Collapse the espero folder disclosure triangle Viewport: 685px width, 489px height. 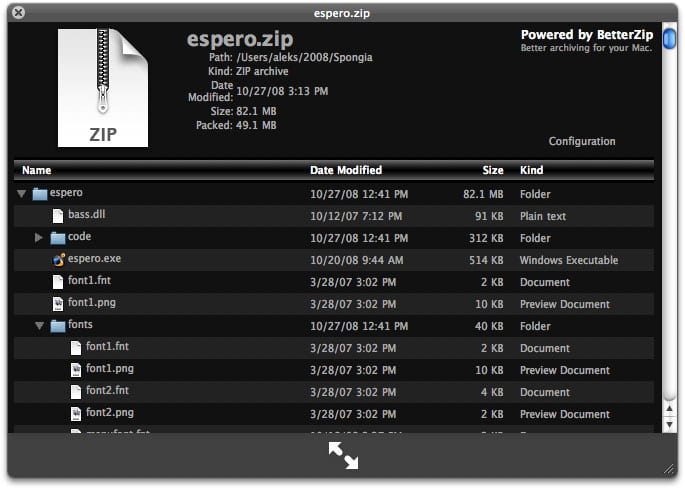(21, 194)
